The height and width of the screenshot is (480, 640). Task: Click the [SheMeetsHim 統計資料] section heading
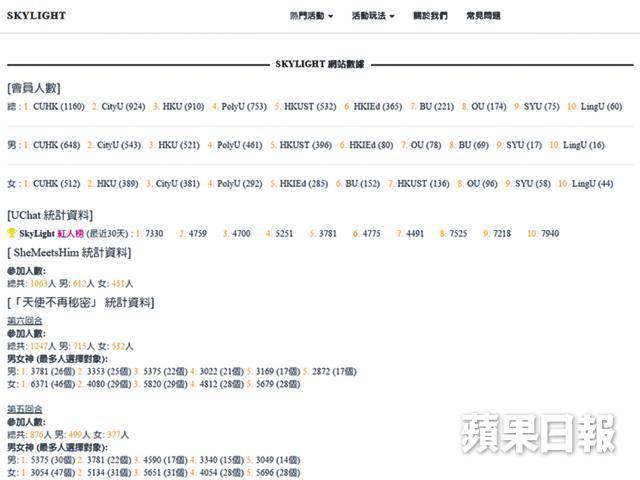tap(68, 253)
